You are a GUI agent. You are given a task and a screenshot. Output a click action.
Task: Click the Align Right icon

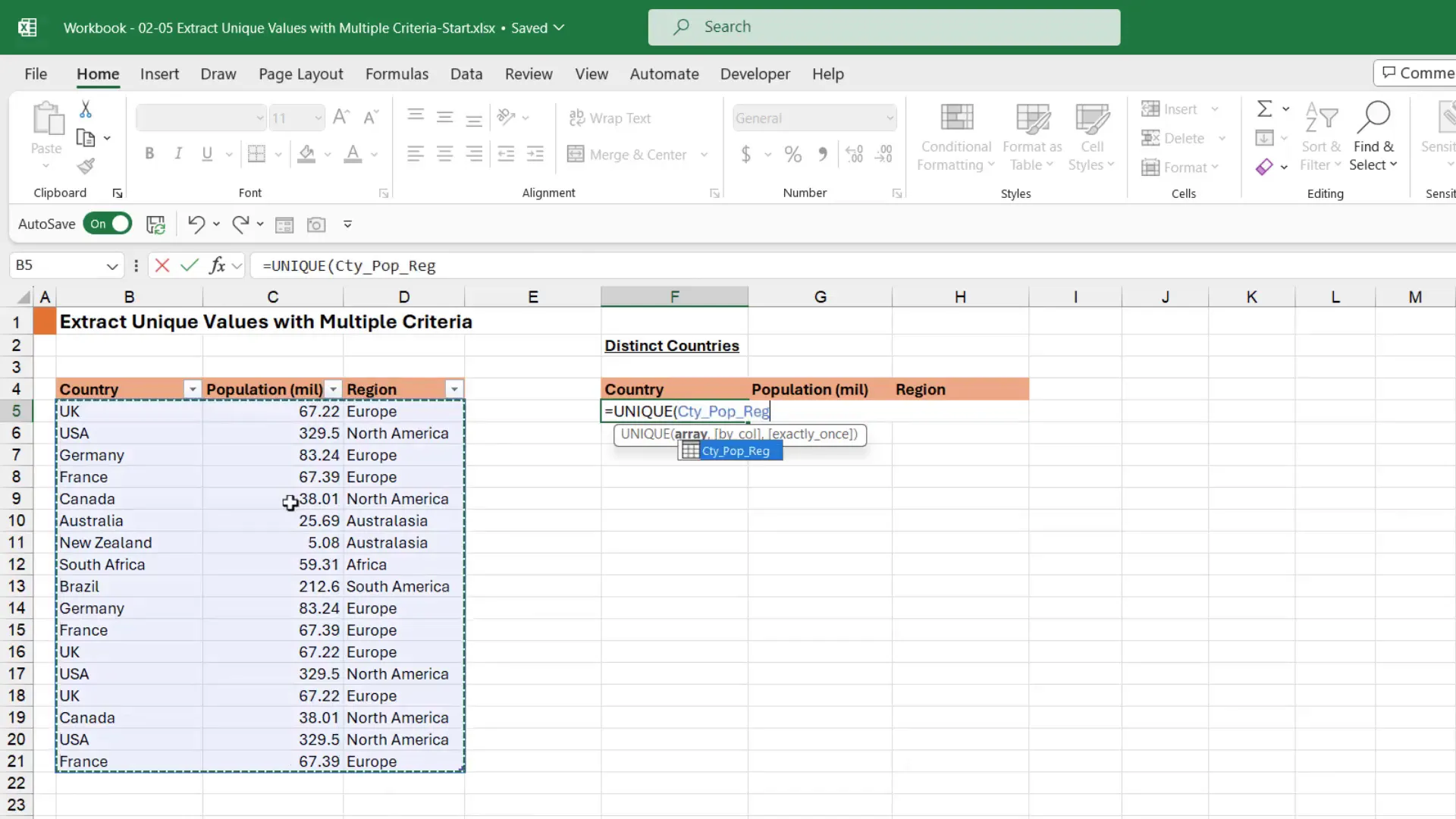(x=474, y=154)
